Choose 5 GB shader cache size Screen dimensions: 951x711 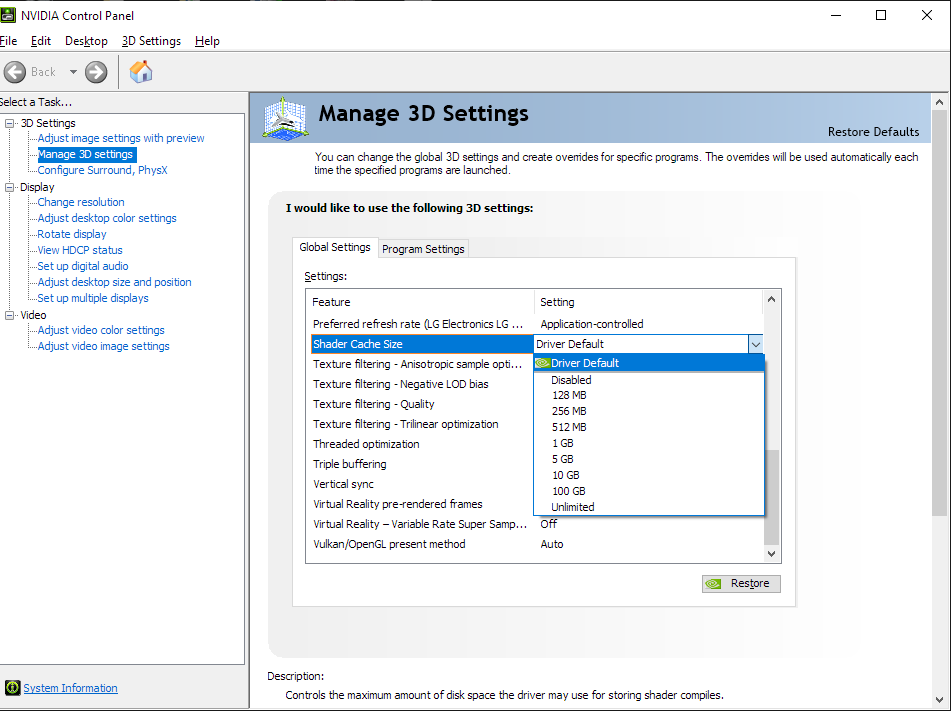[x=649, y=459]
